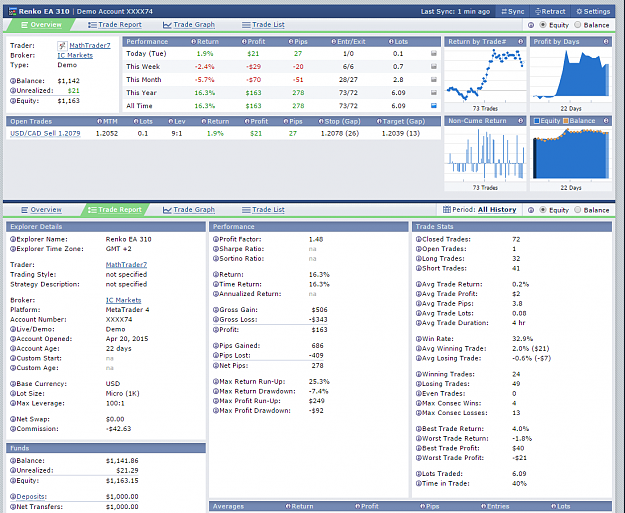Click the info icon beside MTM in Open Trades

click(x=99, y=121)
